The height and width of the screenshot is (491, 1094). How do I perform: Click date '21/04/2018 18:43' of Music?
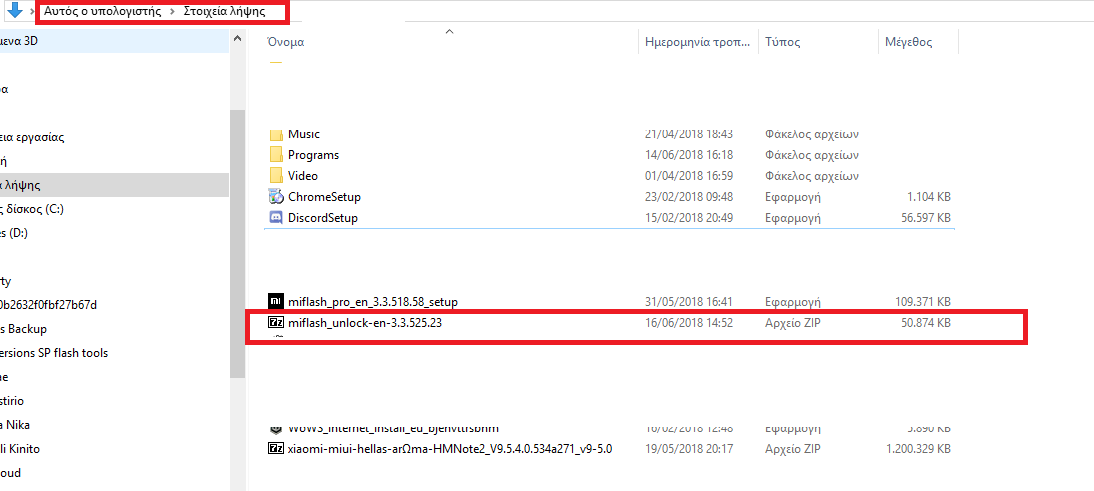click(689, 134)
